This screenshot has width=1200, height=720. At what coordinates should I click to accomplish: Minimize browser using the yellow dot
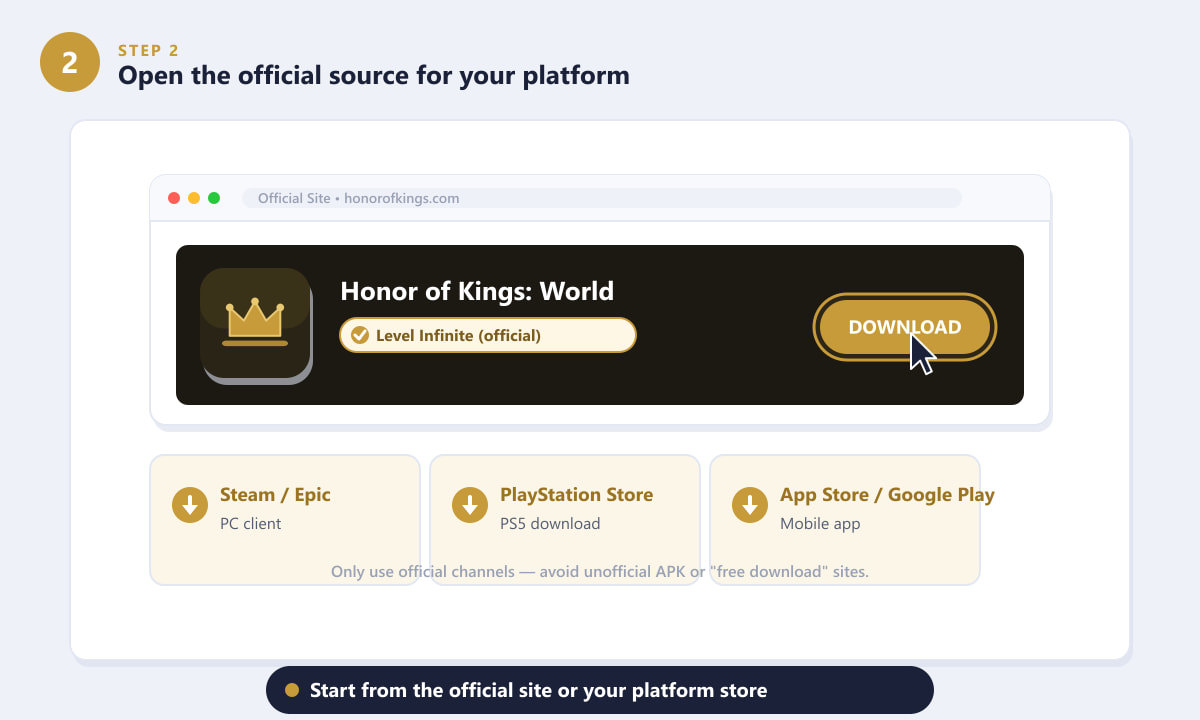194,198
